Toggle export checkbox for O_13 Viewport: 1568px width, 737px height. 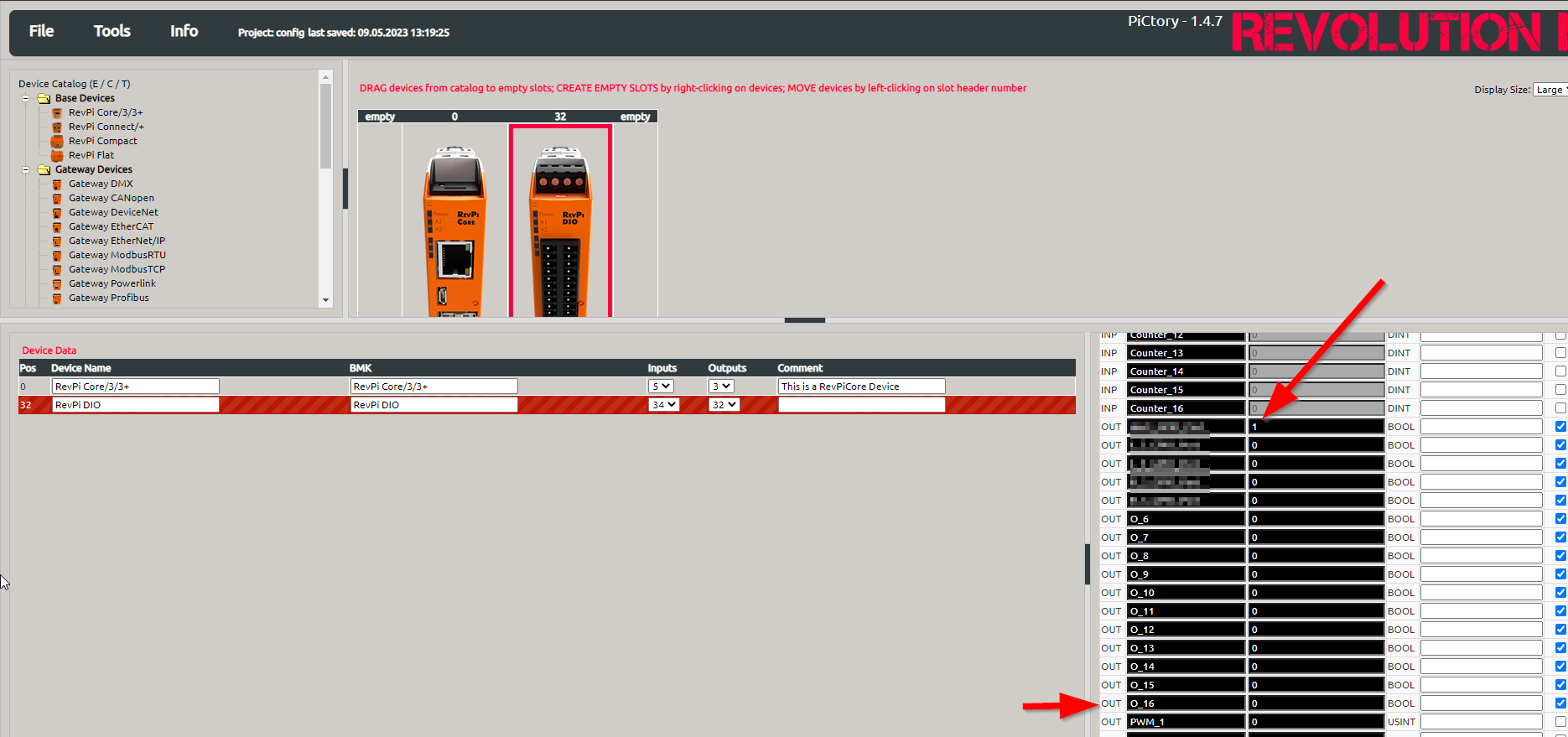point(1560,648)
